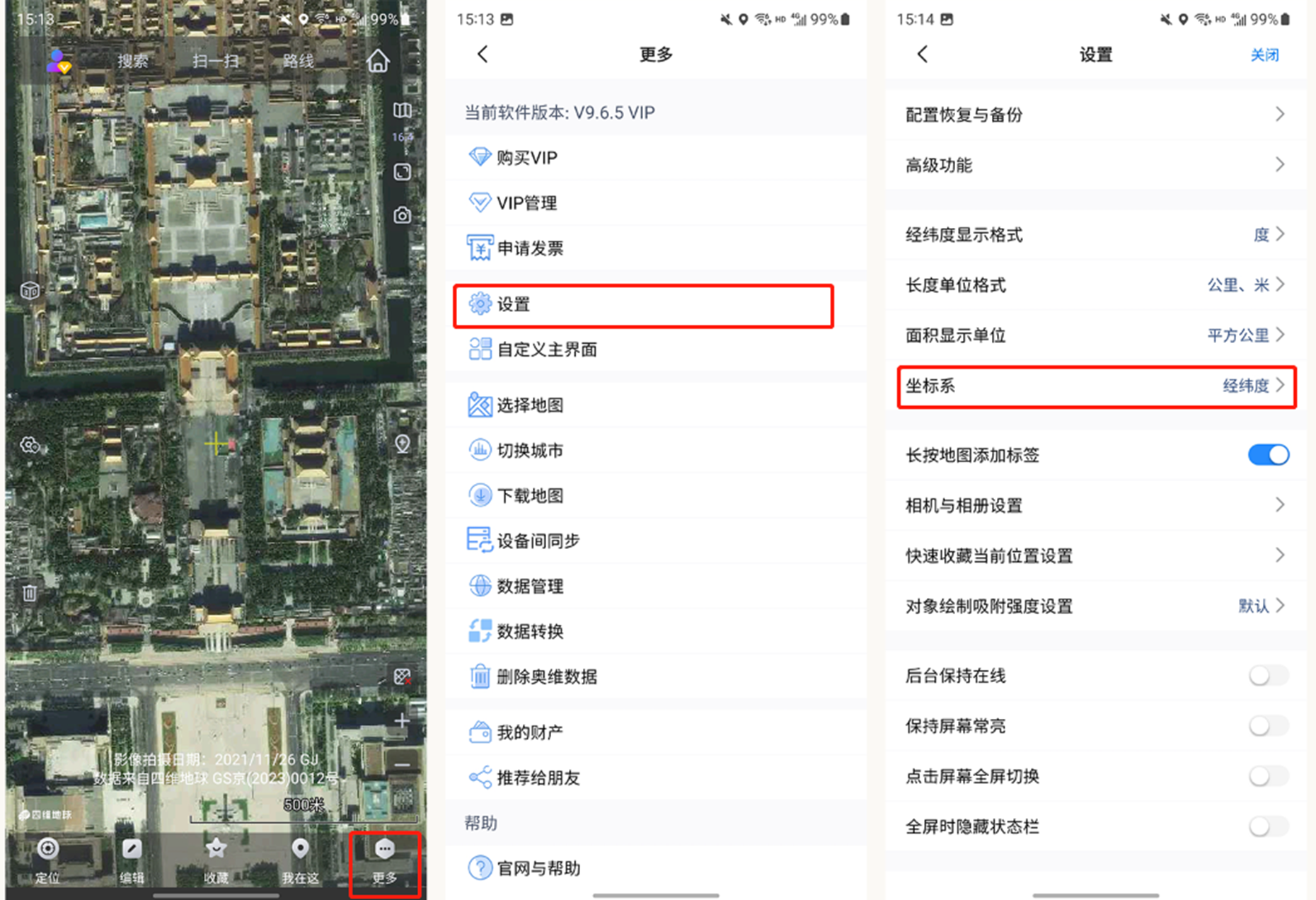Turn on 保持屏幕常亮 toggle
The height and width of the screenshot is (900, 1316).
click(1268, 726)
